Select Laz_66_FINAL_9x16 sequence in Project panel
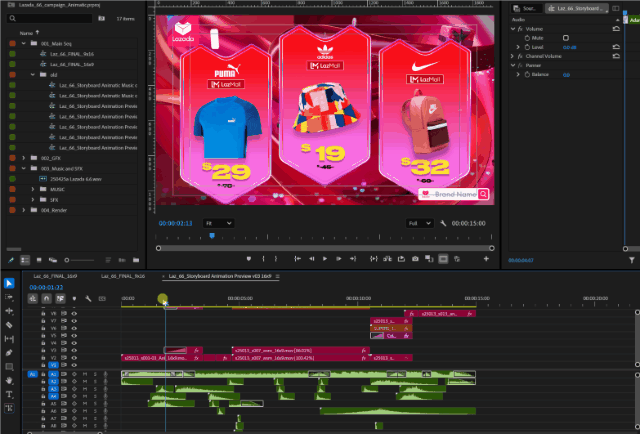Viewport: 640px width, 434px height. point(72,54)
